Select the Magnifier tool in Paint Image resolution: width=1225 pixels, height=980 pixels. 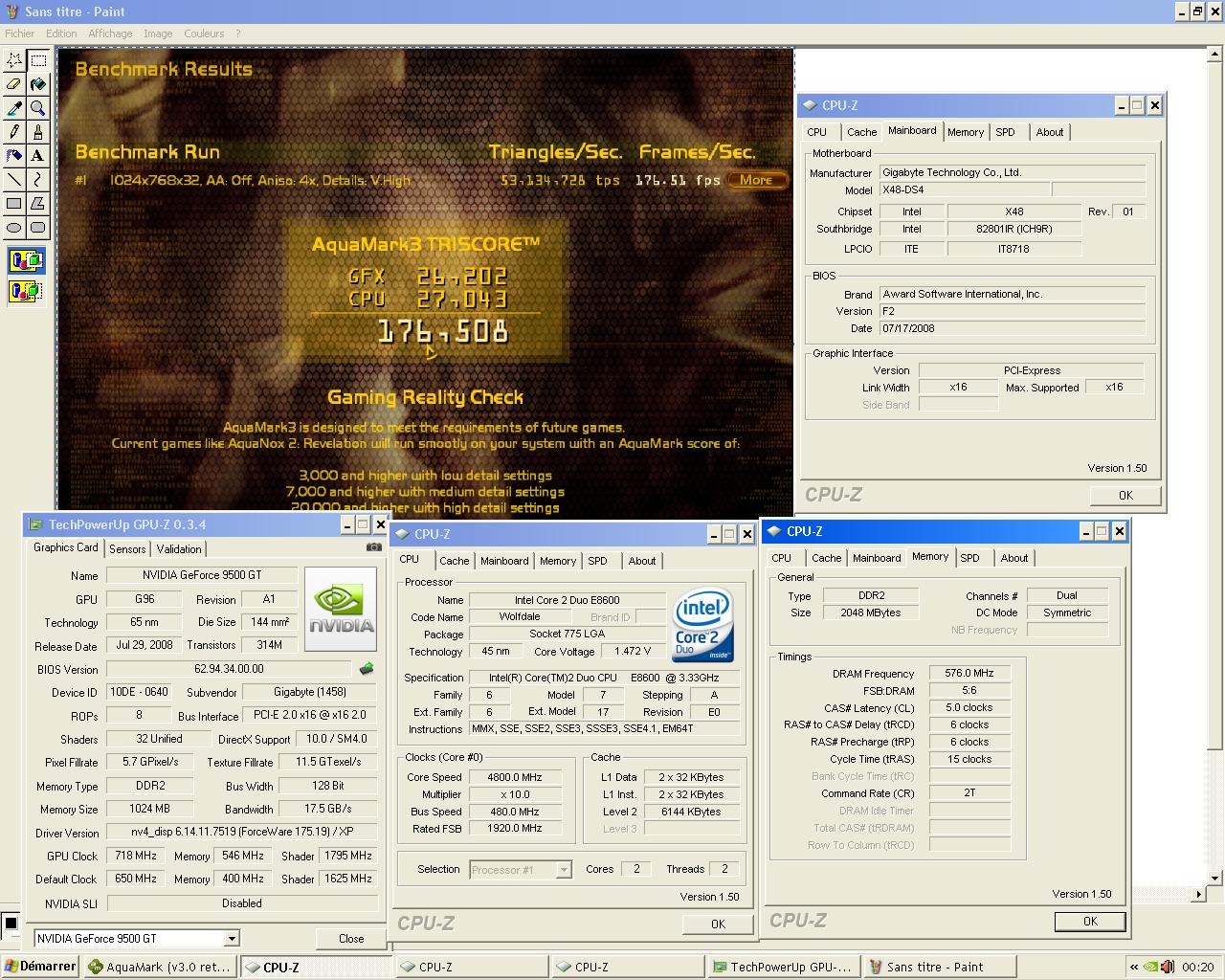tap(38, 108)
